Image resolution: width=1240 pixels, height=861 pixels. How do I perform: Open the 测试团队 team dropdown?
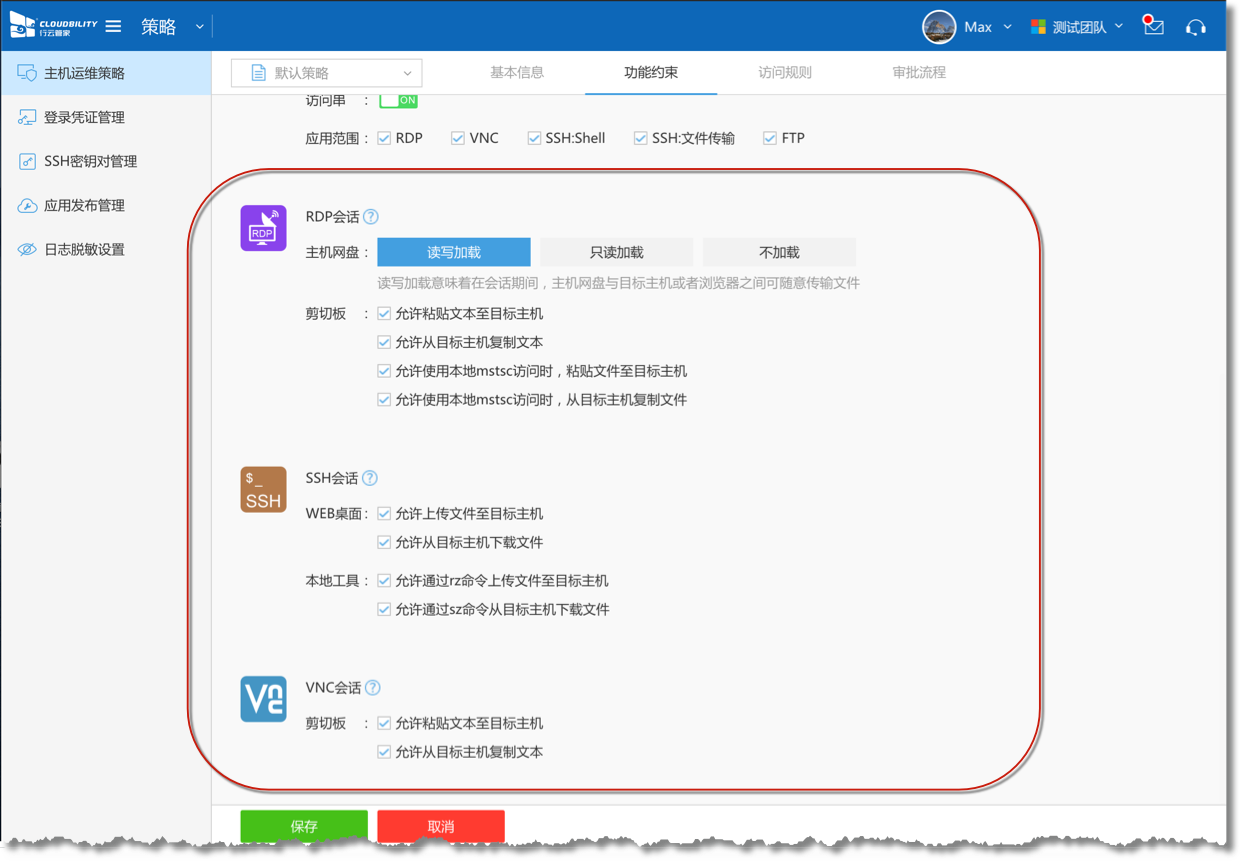(1078, 27)
